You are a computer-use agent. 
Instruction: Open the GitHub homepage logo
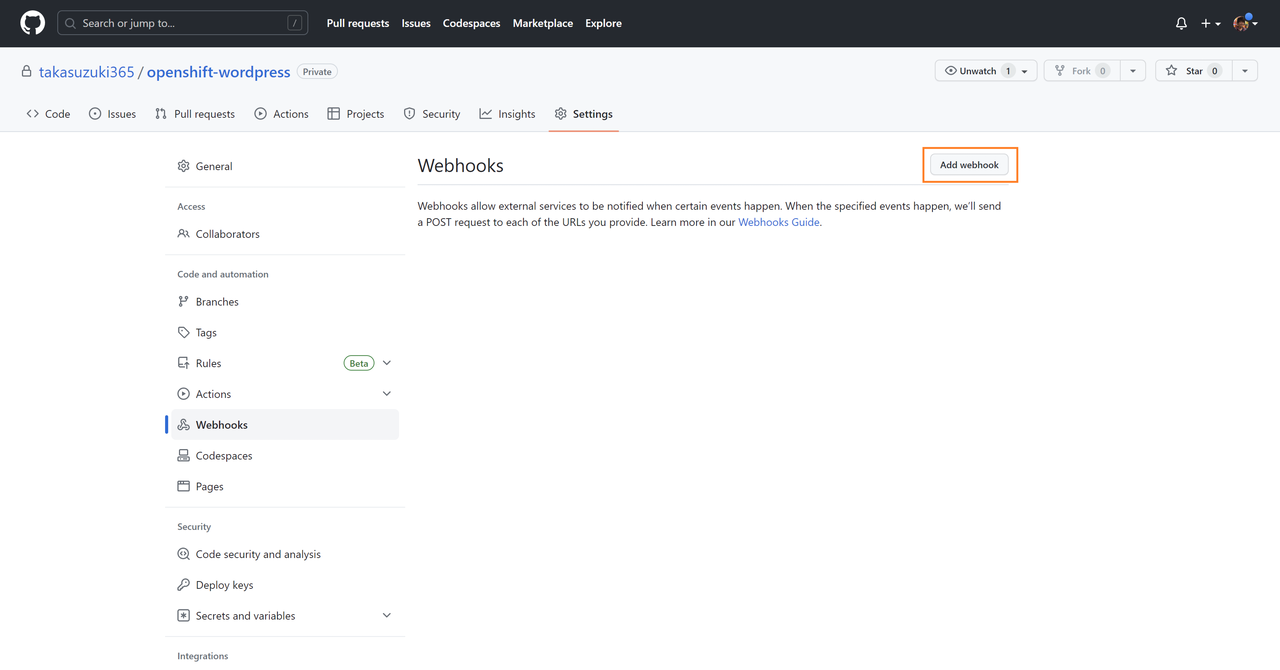[33, 23]
